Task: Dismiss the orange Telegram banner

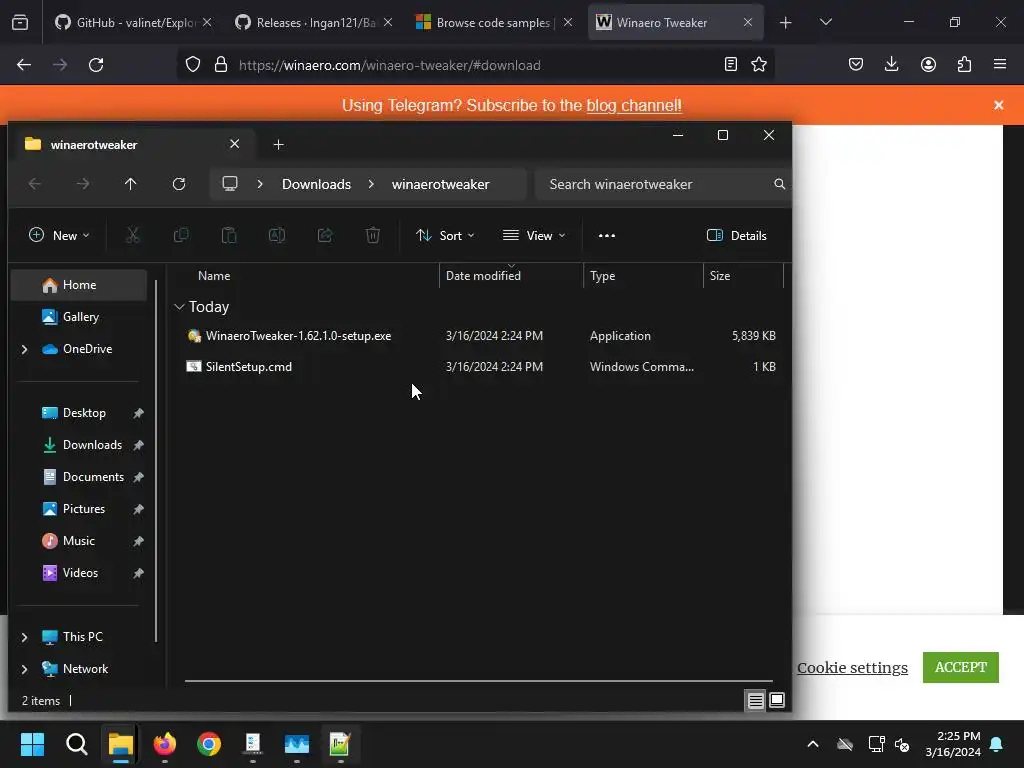Action: [999, 105]
